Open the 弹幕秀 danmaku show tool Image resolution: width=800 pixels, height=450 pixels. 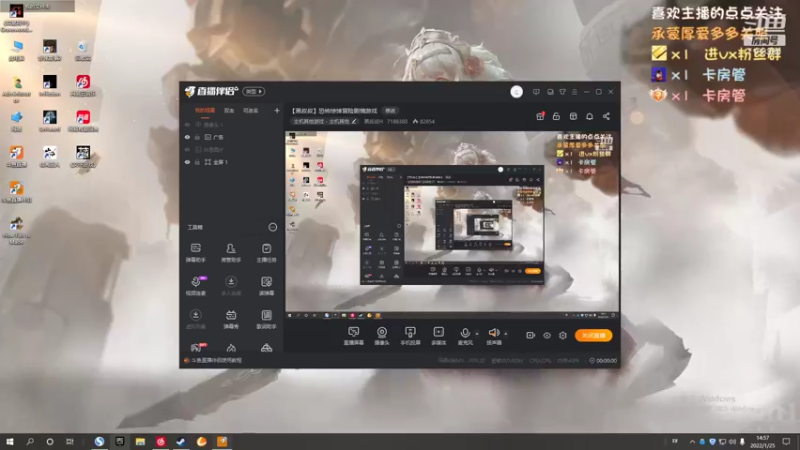click(x=231, y=319)
